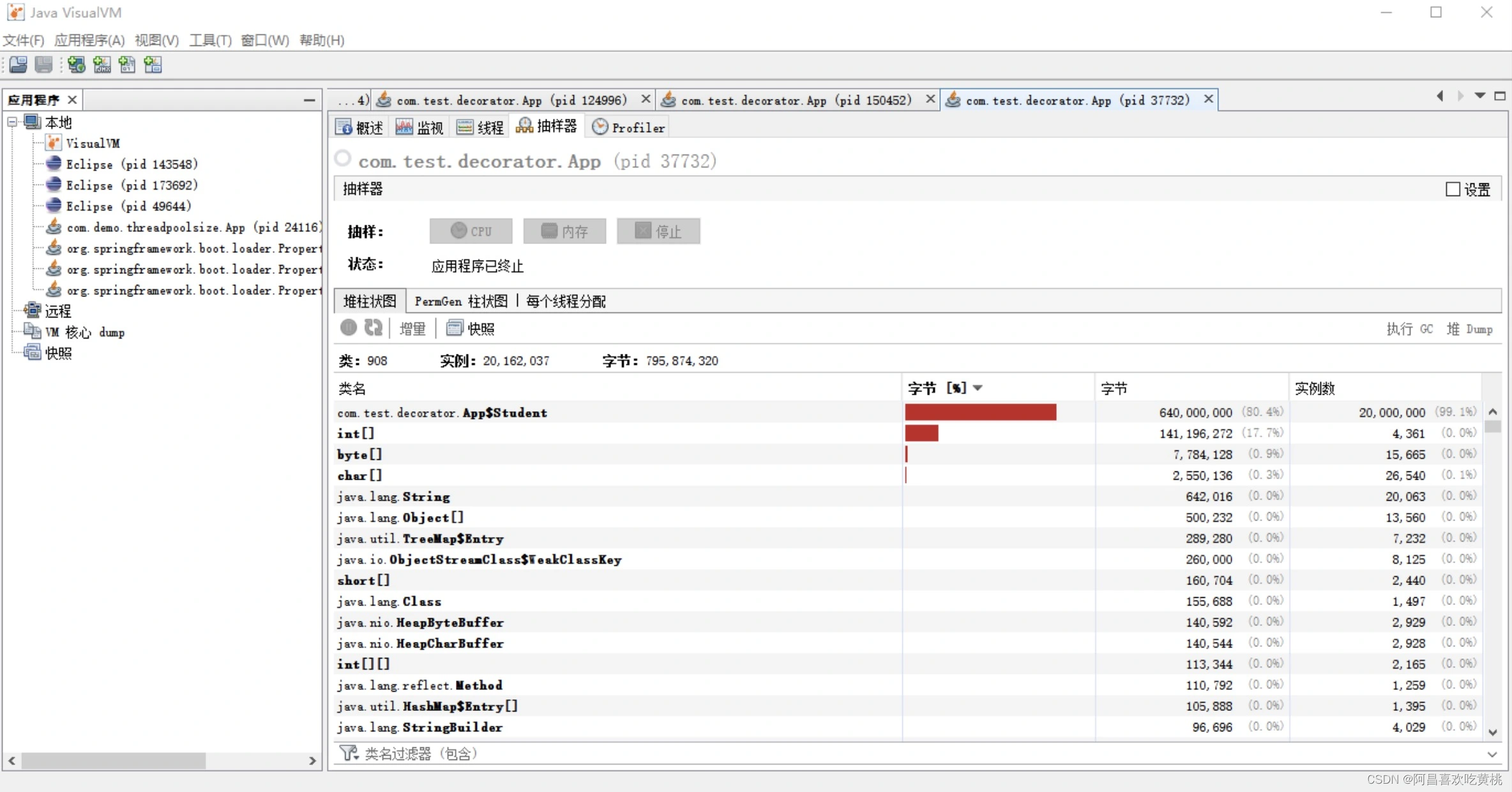Take a heap 快照 snapshot
This screenshot has width=1512, height=792.
pos(471,328)
